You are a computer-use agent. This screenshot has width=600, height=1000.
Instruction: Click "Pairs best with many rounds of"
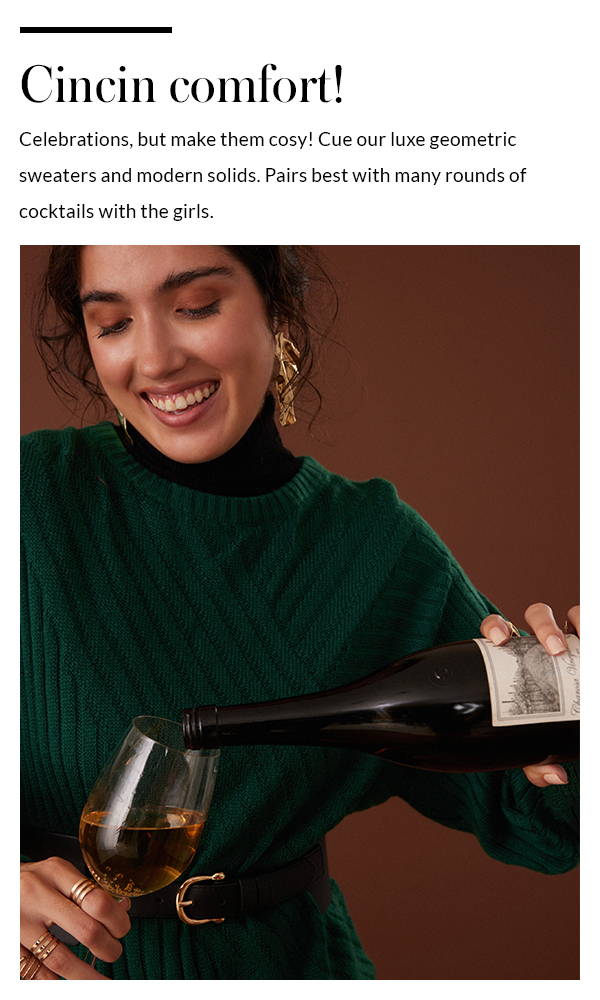pyautogui.click(x=395, y=175)
